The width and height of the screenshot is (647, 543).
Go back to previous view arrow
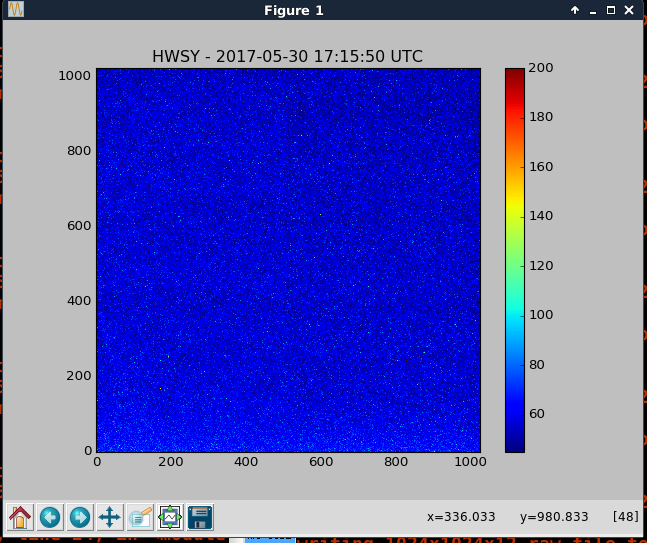[50, 517]
